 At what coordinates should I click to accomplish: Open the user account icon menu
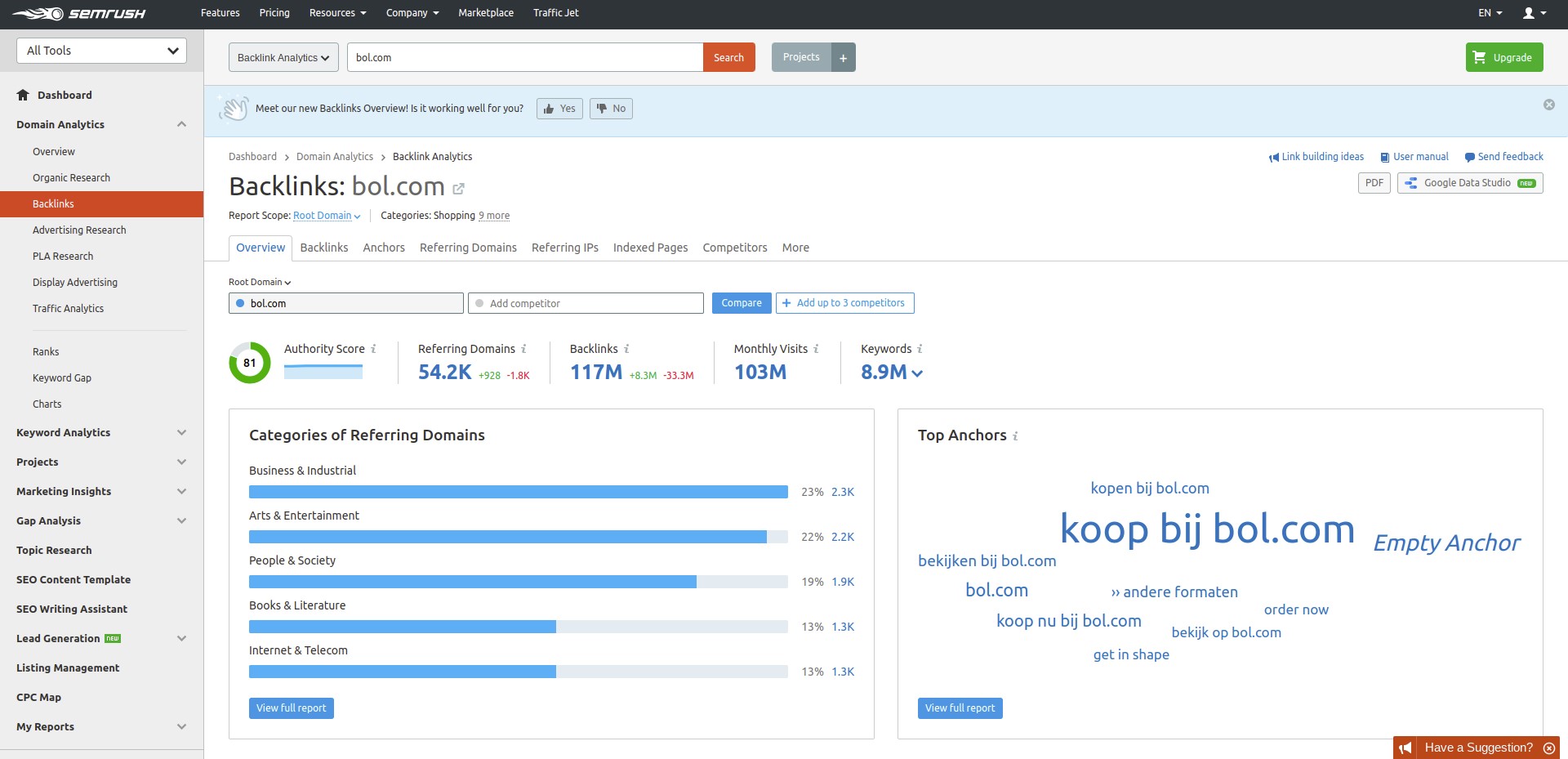tap(1535, 13)
